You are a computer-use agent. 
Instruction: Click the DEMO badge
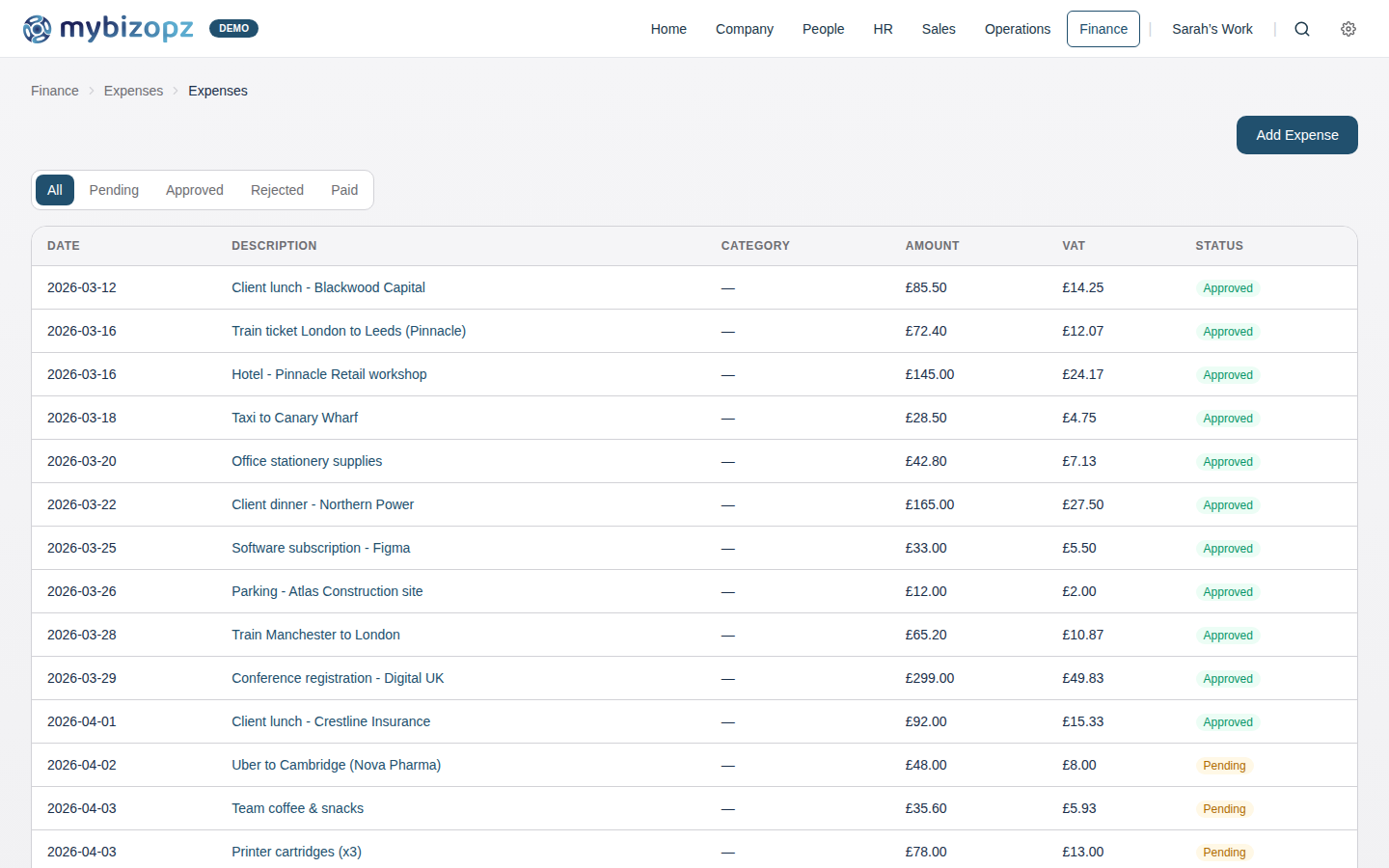[233, 28]
